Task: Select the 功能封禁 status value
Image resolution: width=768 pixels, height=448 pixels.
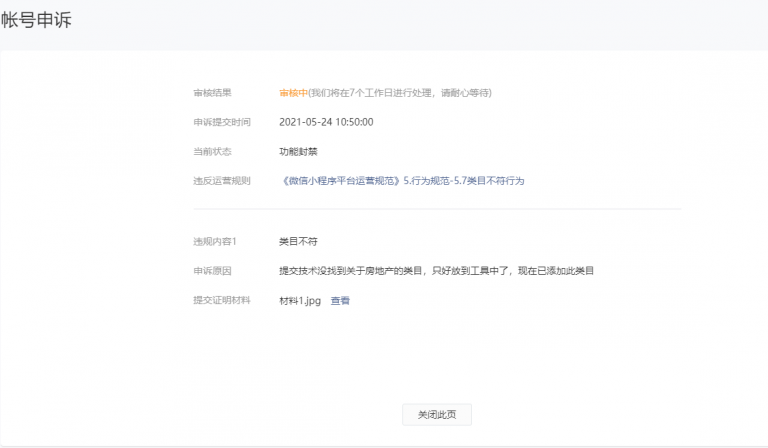Action: point(298,152)
